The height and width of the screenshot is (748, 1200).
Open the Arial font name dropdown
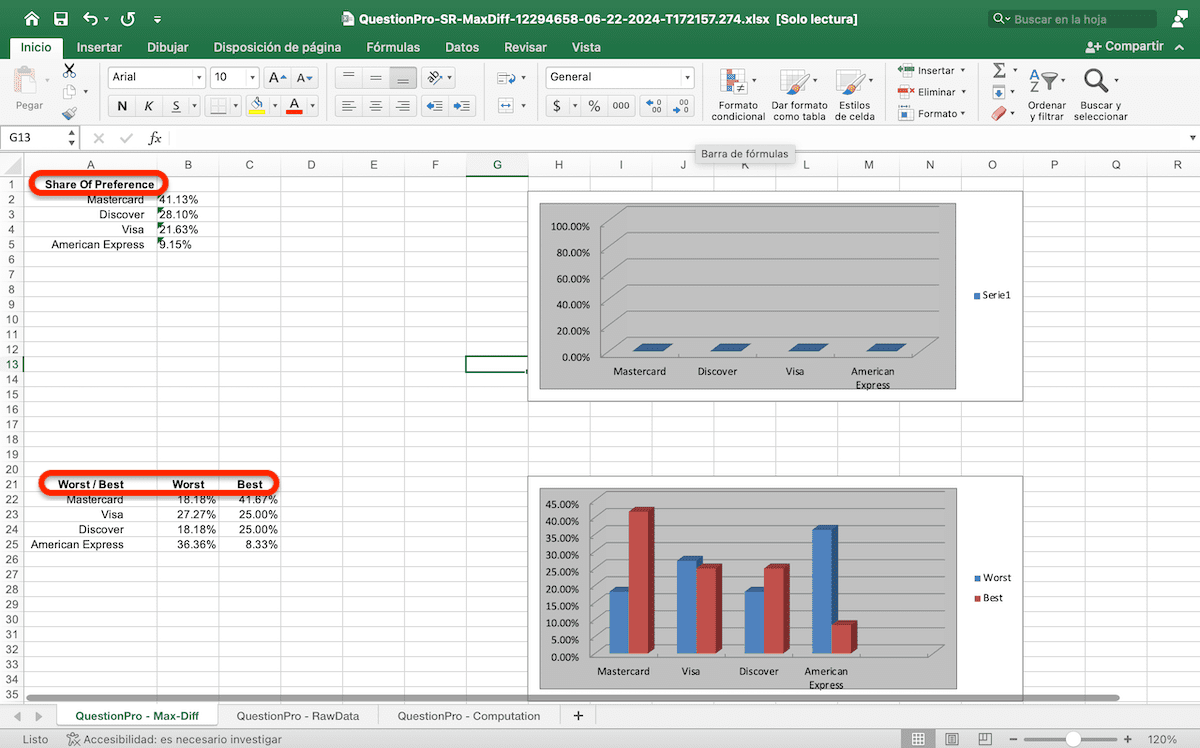pos(198,78)
